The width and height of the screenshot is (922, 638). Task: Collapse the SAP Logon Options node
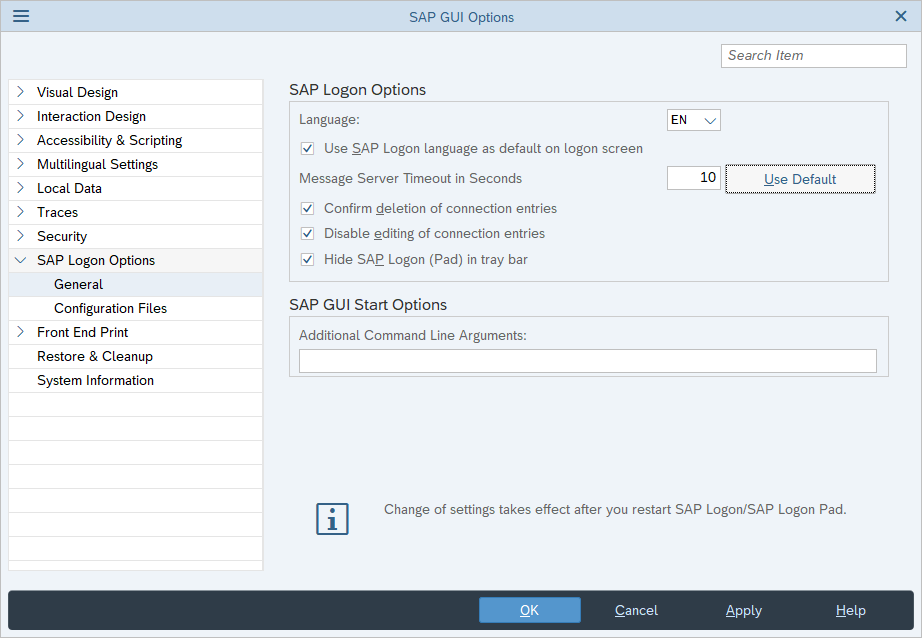pyautogui.click(x=21, y=260)
